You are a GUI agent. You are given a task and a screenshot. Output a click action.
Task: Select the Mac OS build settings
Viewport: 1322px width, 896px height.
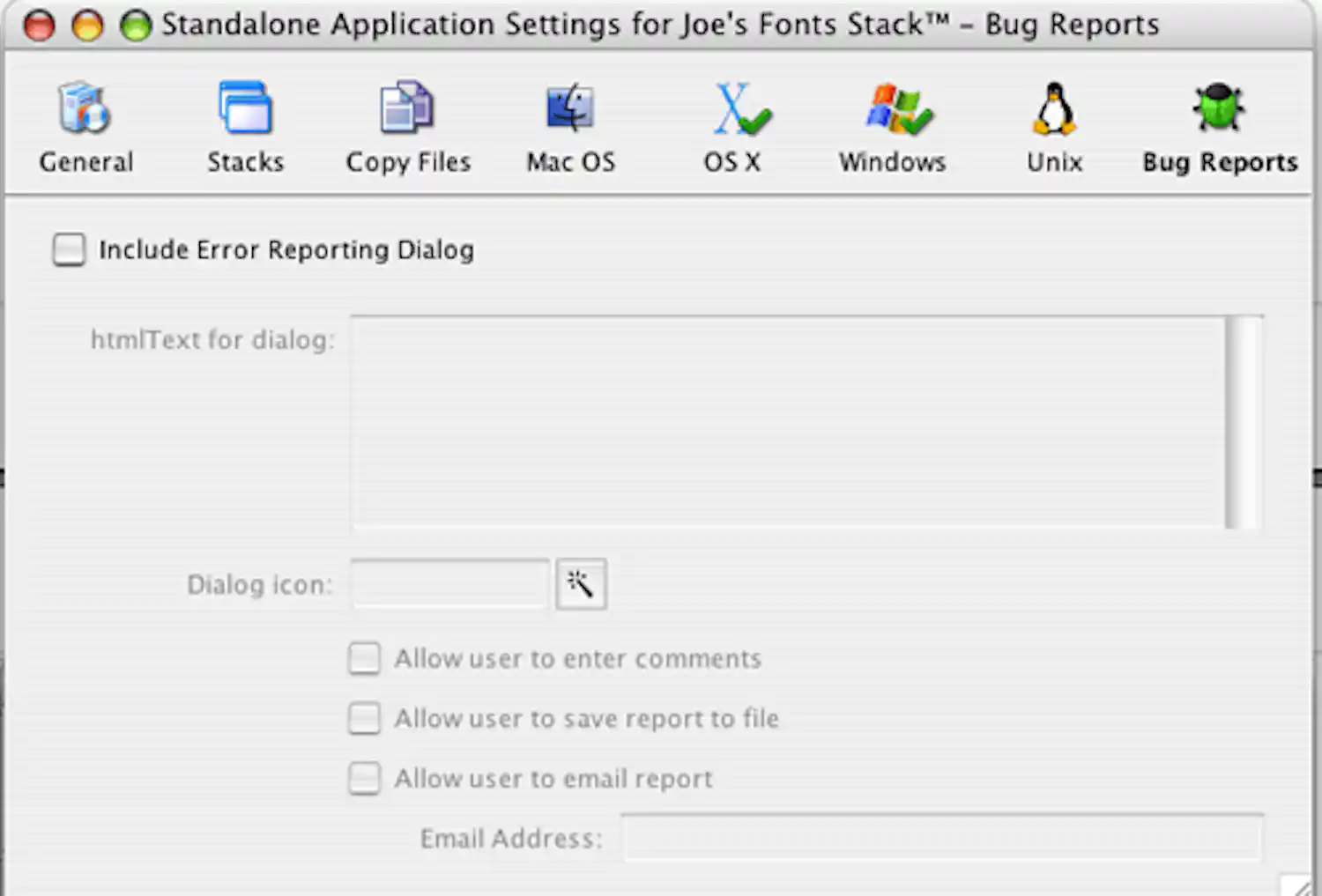[570, 123]
